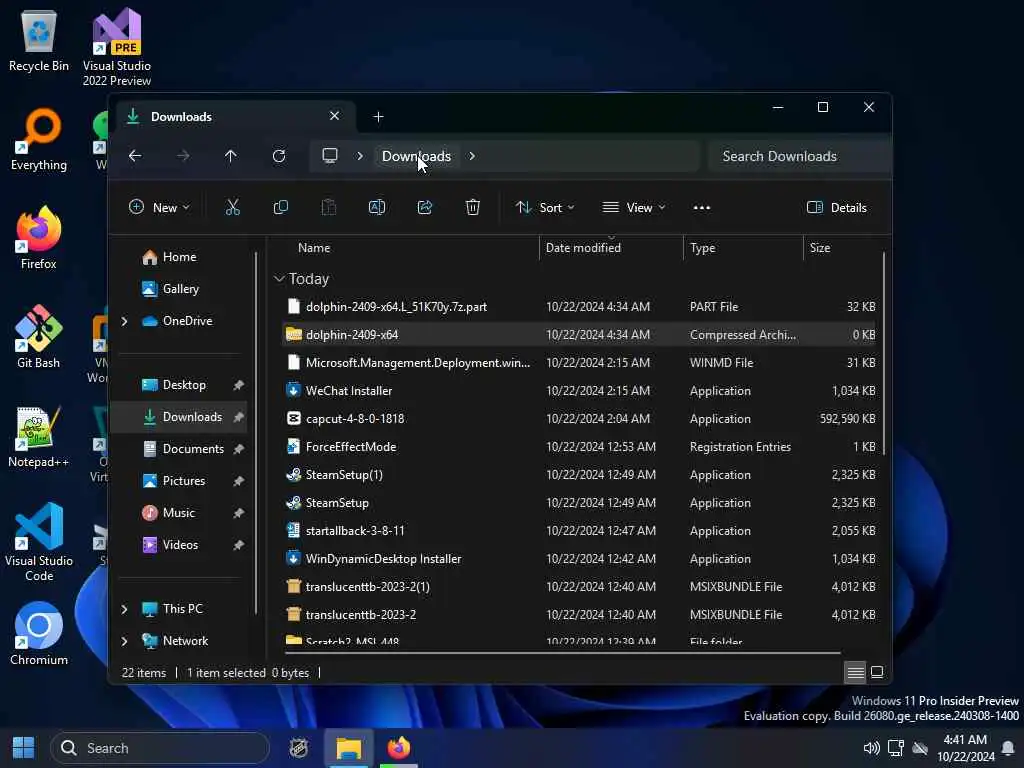Viewport: 1024px width, 768px height.
Task: Click the Windows Start button
Action: click(24, 748)
